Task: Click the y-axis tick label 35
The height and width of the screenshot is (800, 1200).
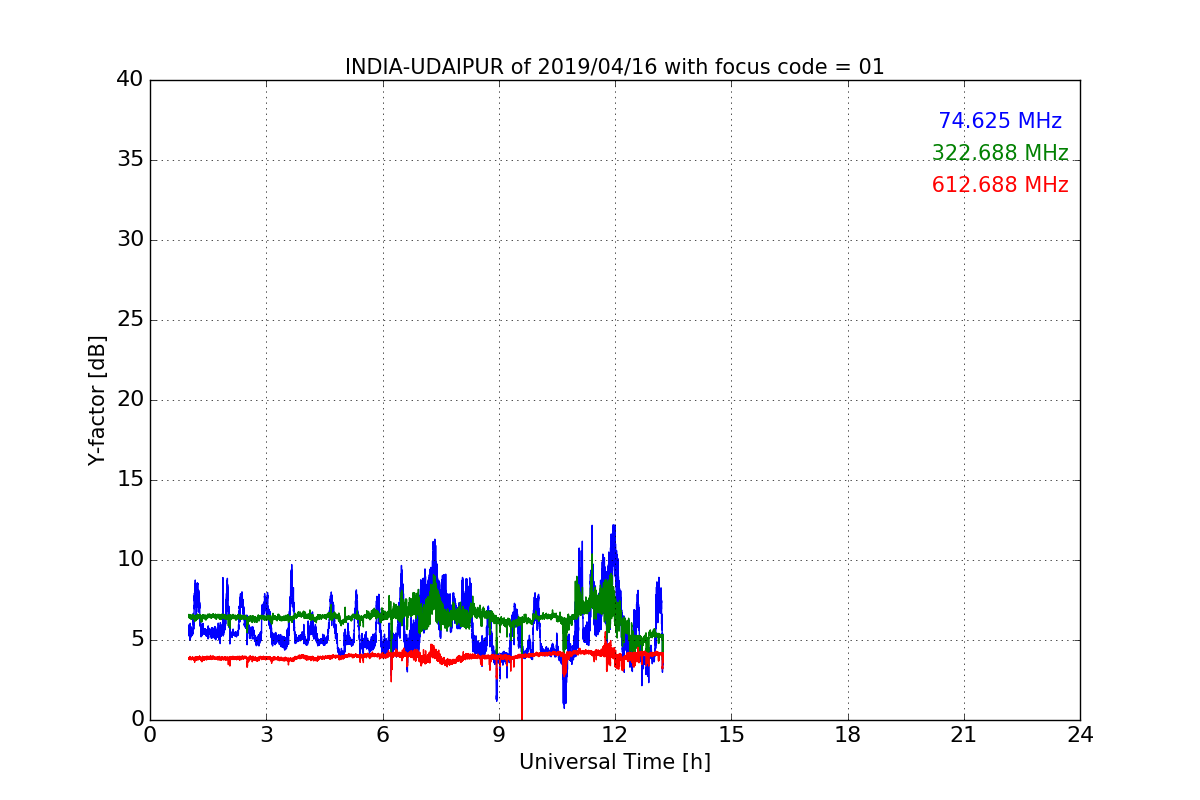Action: (x=130, y=160)
